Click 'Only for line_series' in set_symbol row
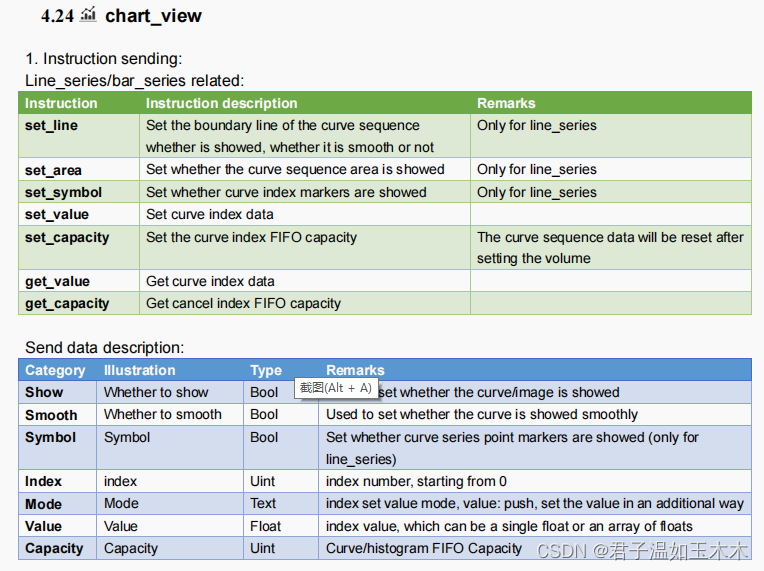This screenshot has width=764, height=571. pos(536,192)
